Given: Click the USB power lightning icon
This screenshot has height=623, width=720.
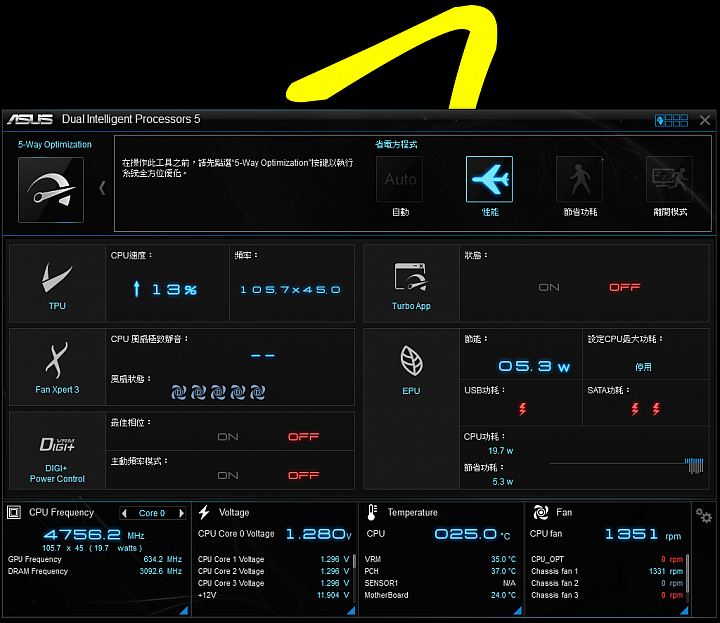Looking at the screenshot, I should click(x=523, y=409).
